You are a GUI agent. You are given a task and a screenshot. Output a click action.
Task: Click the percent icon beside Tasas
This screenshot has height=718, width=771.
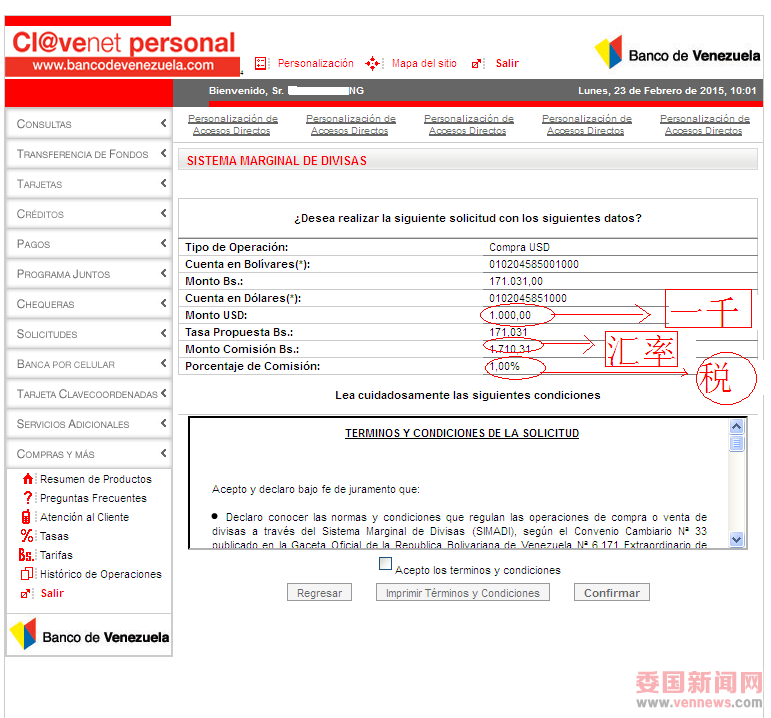click(27, 536)
